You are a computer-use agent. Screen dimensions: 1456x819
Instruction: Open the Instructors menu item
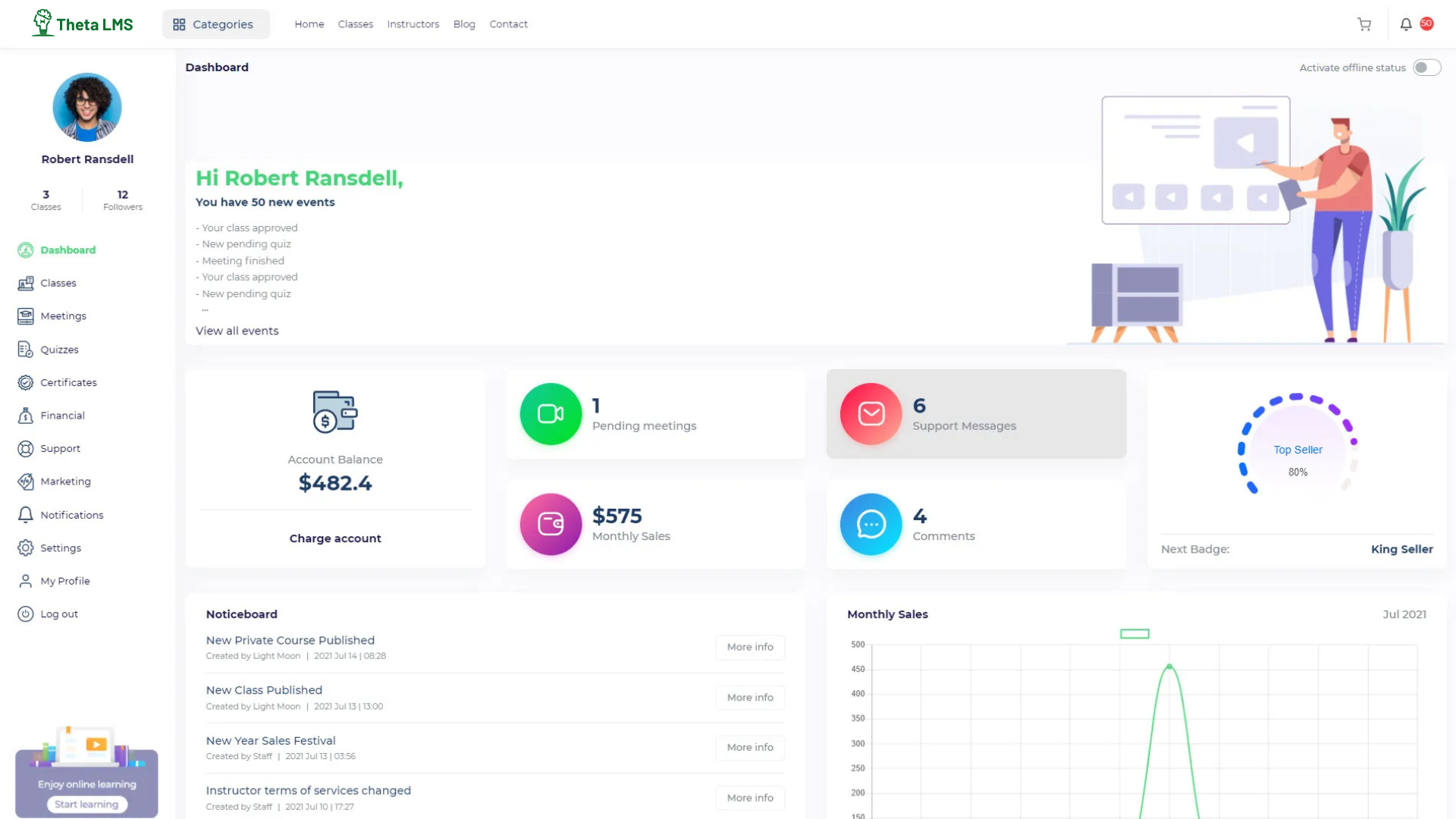point(413,24)
